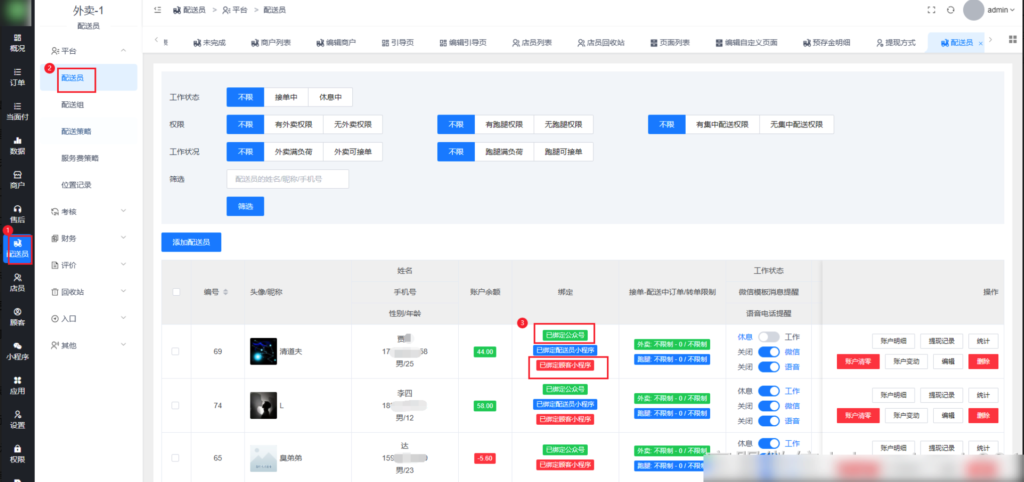Select the 无集中配送权限 filter option
This screenshot has height=482, width=1024.
[796, 124]
